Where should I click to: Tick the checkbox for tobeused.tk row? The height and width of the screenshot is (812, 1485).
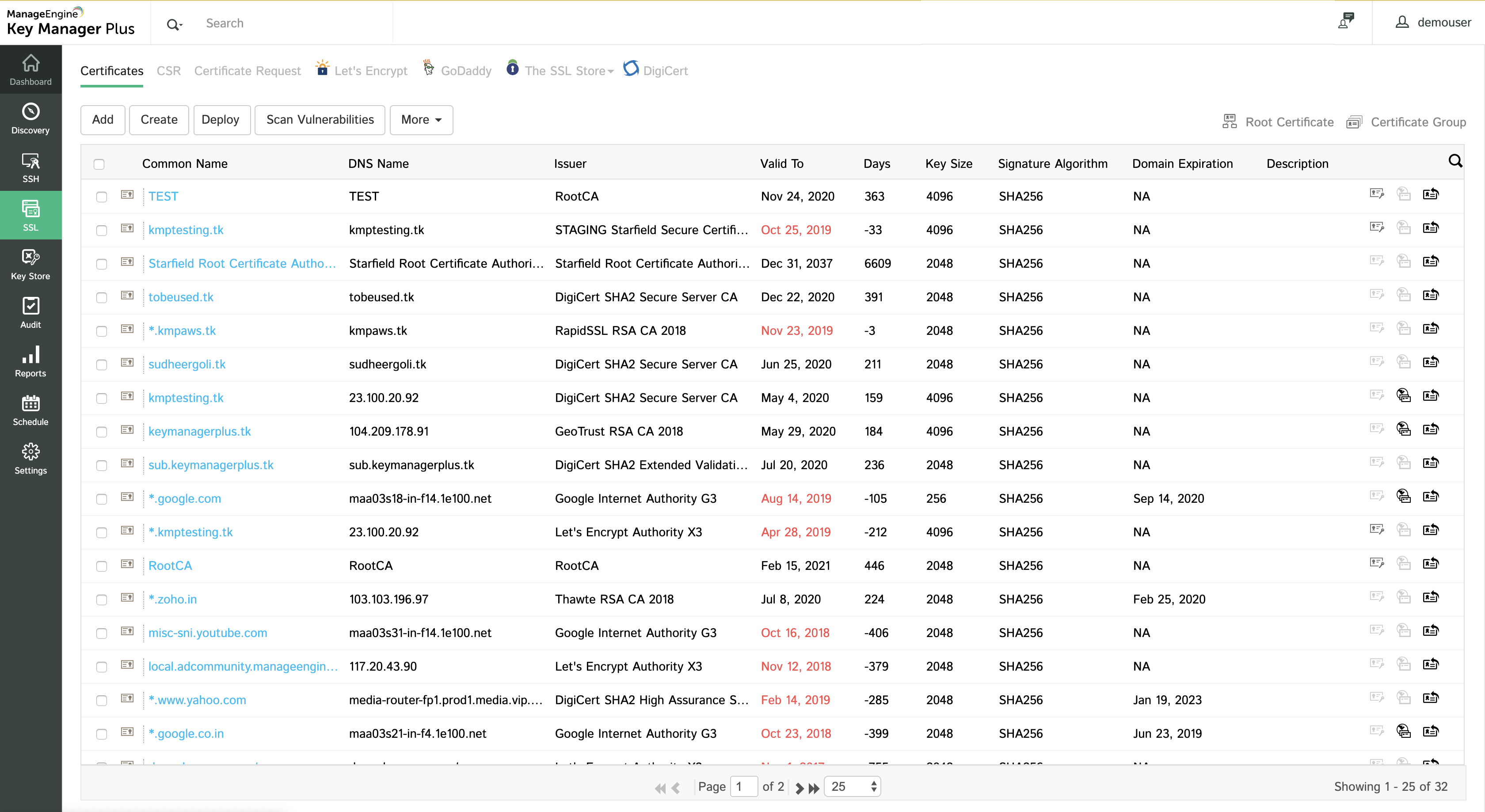pyautogui.click(x=102, y=298)
